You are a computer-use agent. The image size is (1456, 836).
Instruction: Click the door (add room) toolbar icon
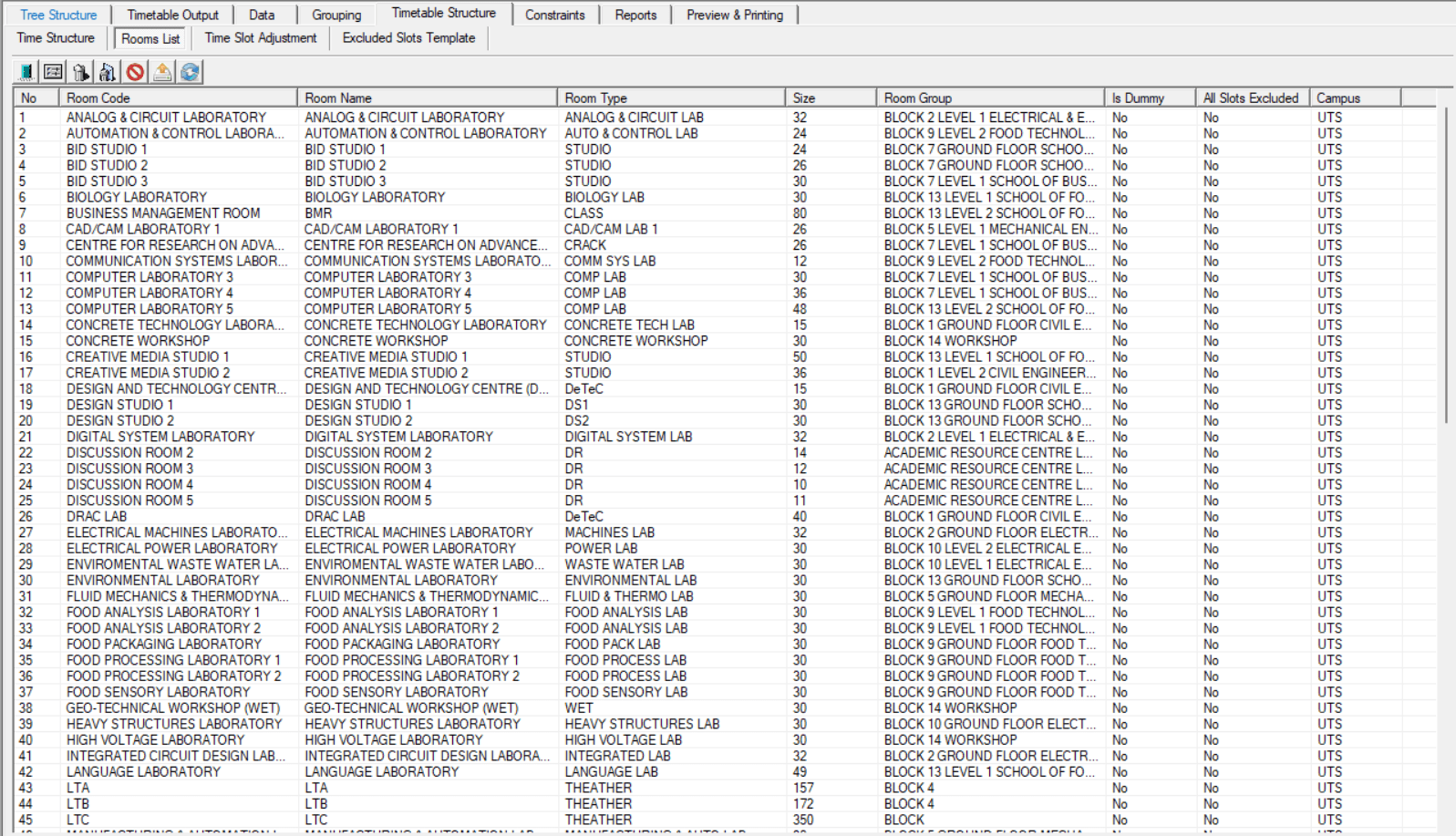pyautogui.click(x=26, y=72)
